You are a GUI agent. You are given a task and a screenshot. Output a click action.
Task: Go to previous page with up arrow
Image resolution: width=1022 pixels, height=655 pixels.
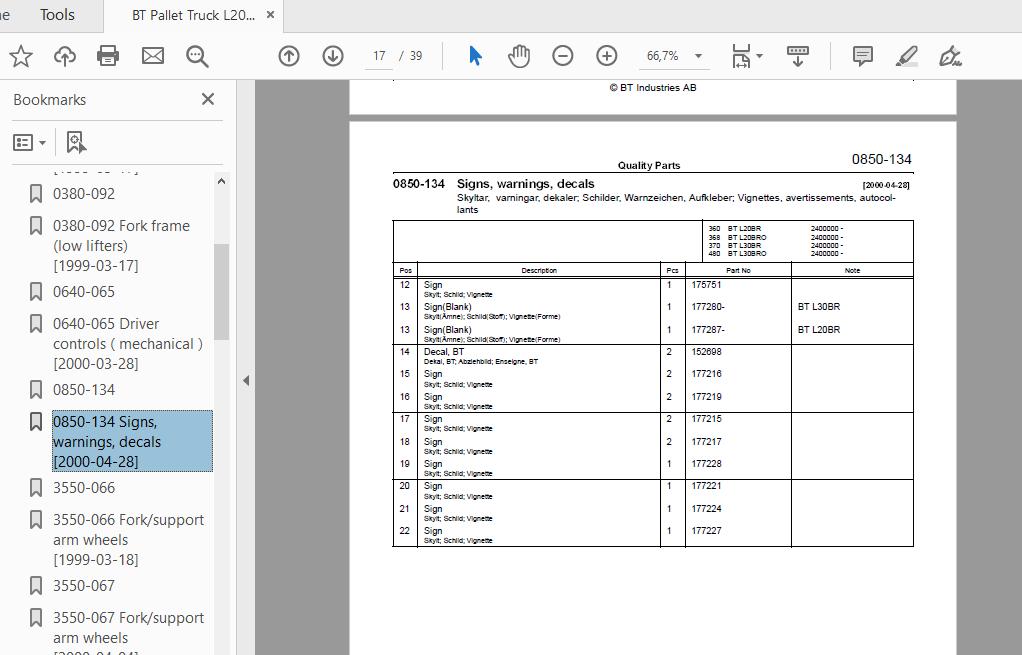coord(289,56)
